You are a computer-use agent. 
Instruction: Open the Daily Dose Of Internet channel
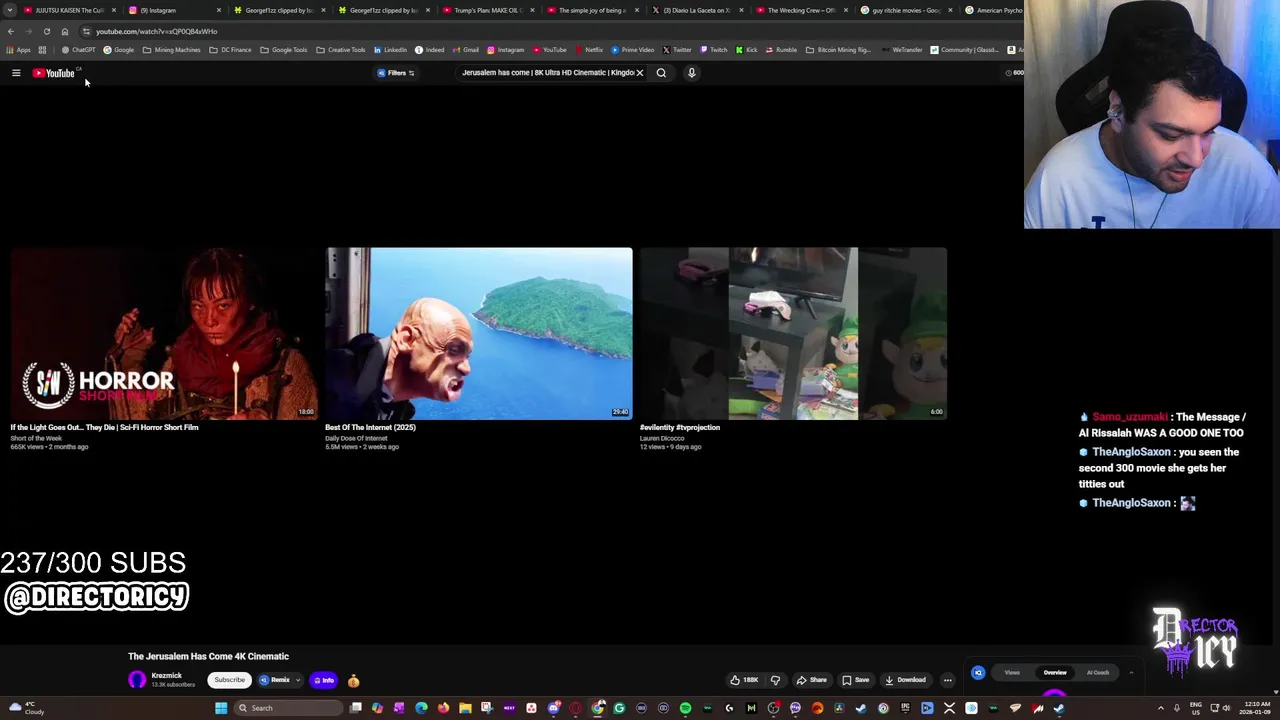pyautogui.click(x=356, y=438)
